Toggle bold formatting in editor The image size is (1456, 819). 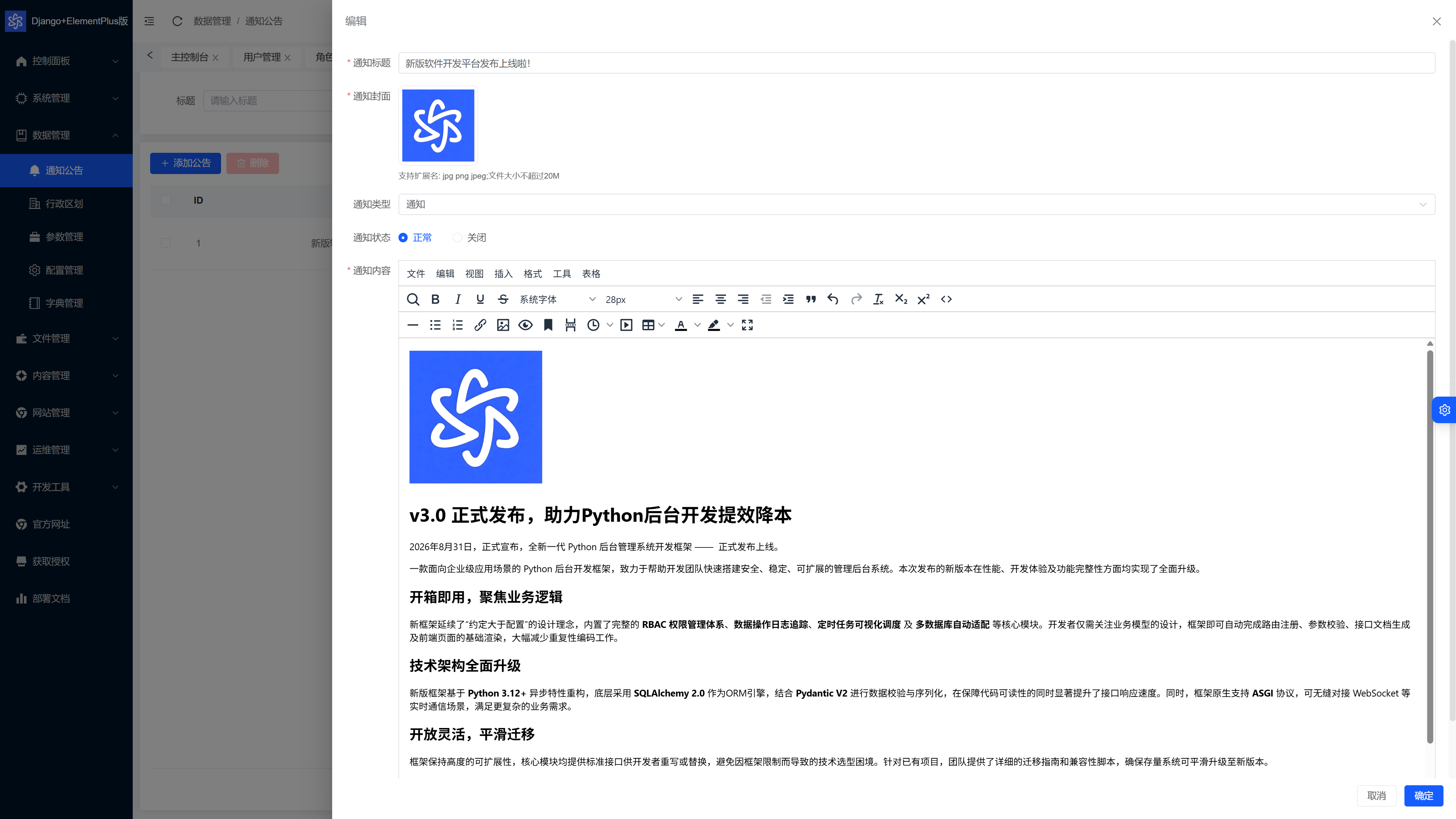pyautogui.click(x=435, y=300)
